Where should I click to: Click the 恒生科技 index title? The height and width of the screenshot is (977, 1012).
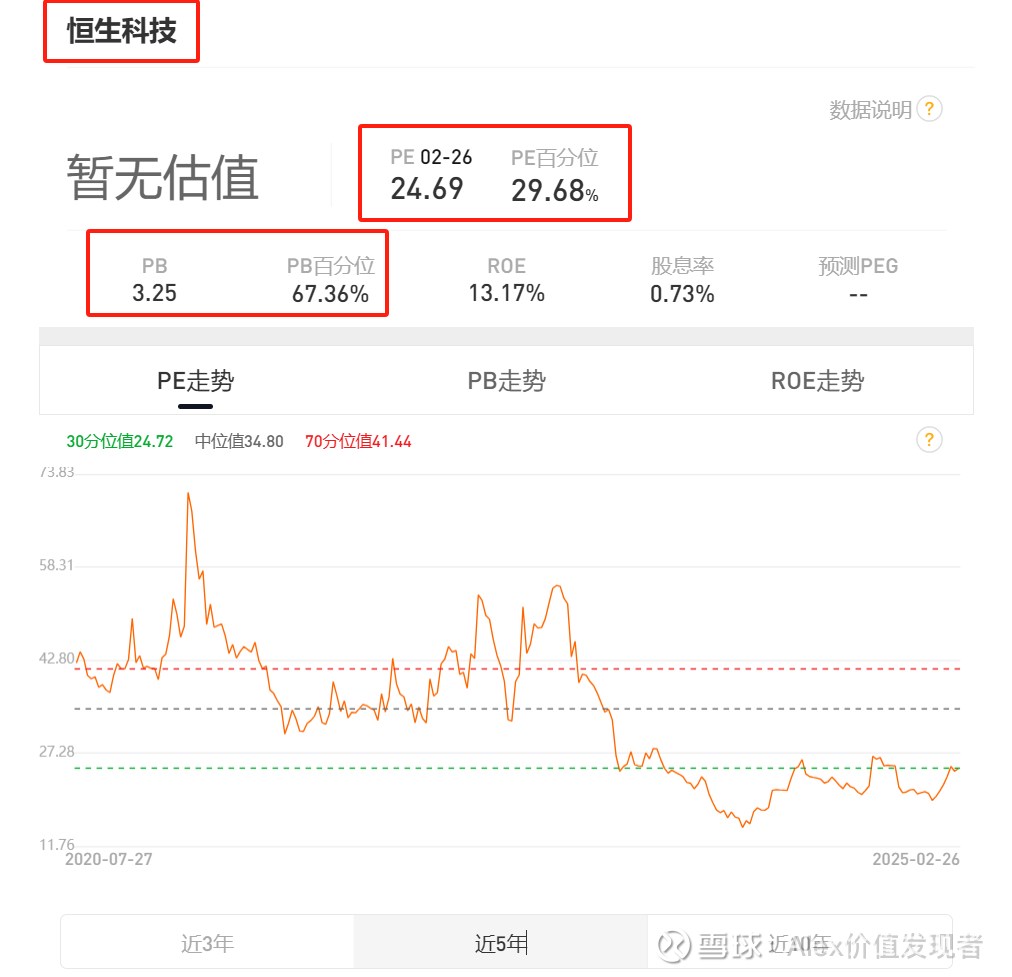point(122,31)
